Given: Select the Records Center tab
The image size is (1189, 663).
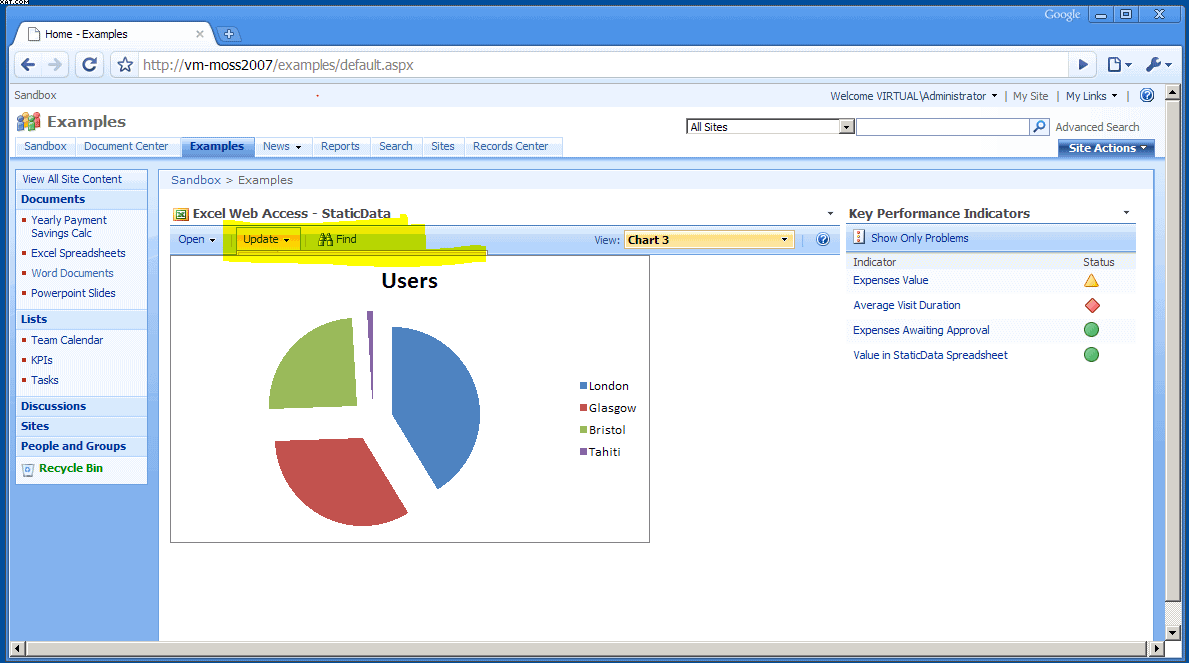Looking at the screenshot, I should coord(510,146).
